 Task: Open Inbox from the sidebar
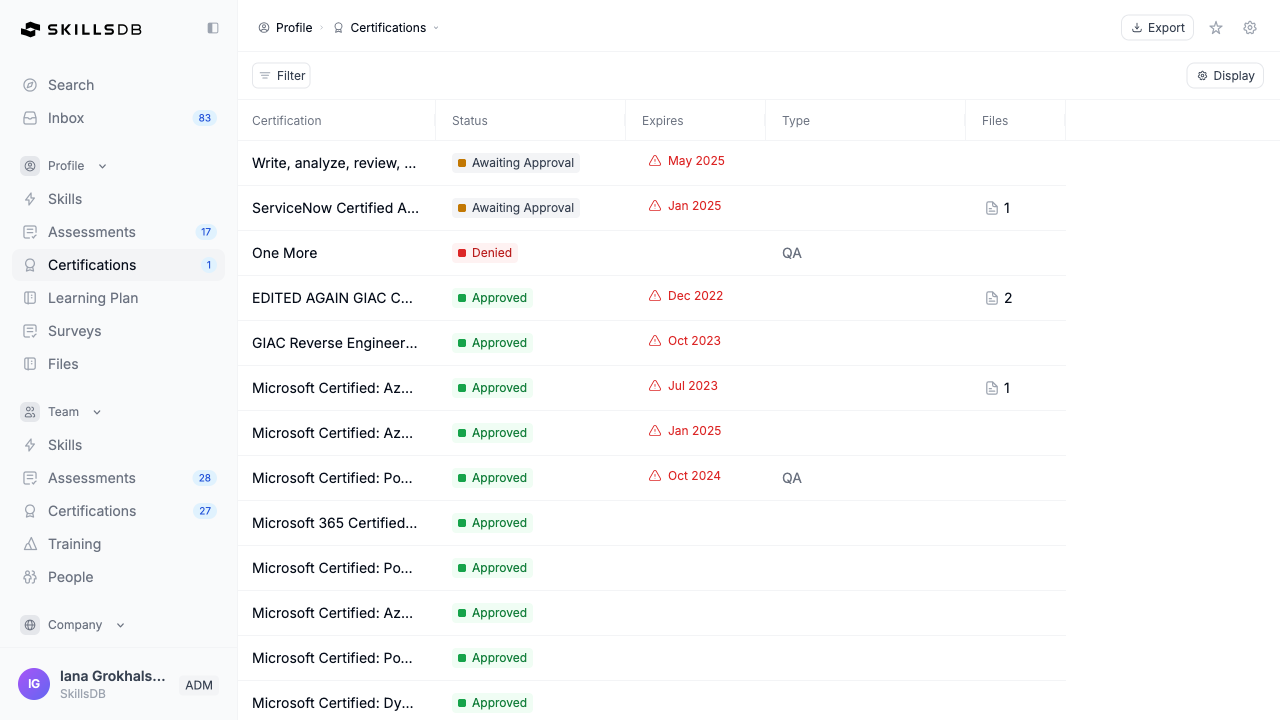click(66, 118)
